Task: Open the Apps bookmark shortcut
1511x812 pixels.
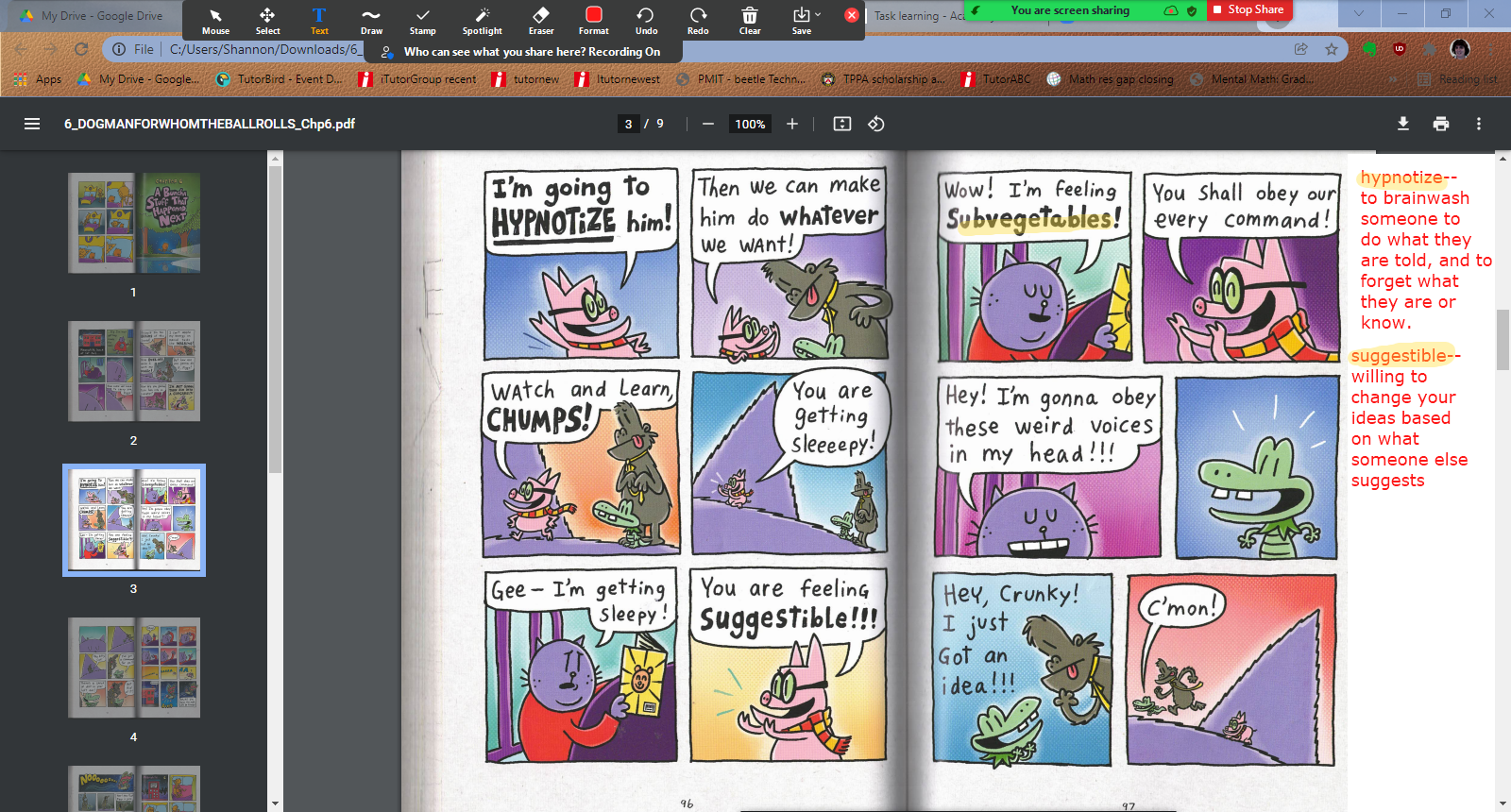Action: (x=40, y=79)
